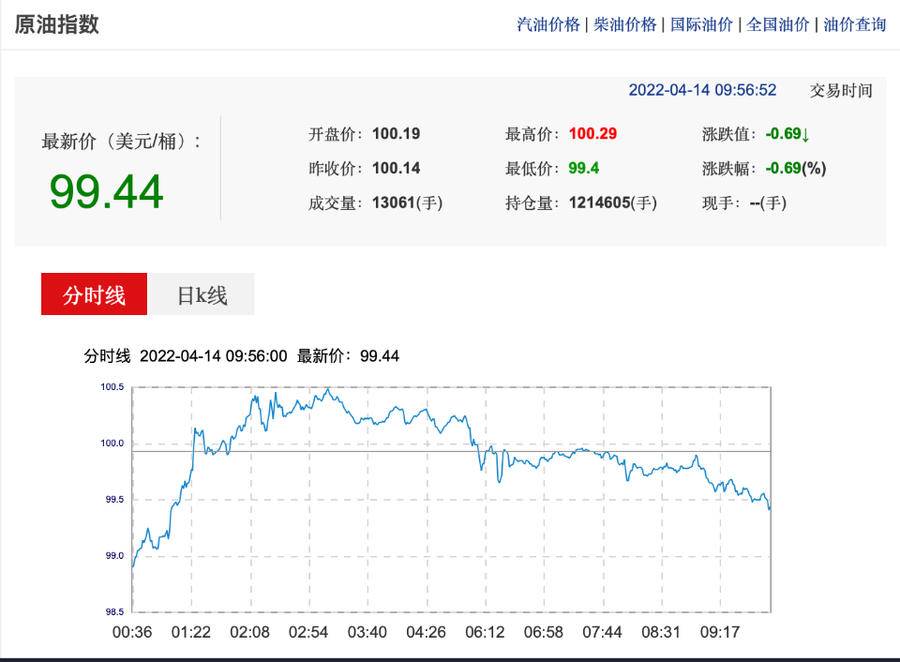
Task: Open the 汽油价格 link
Action: point(548,25)
